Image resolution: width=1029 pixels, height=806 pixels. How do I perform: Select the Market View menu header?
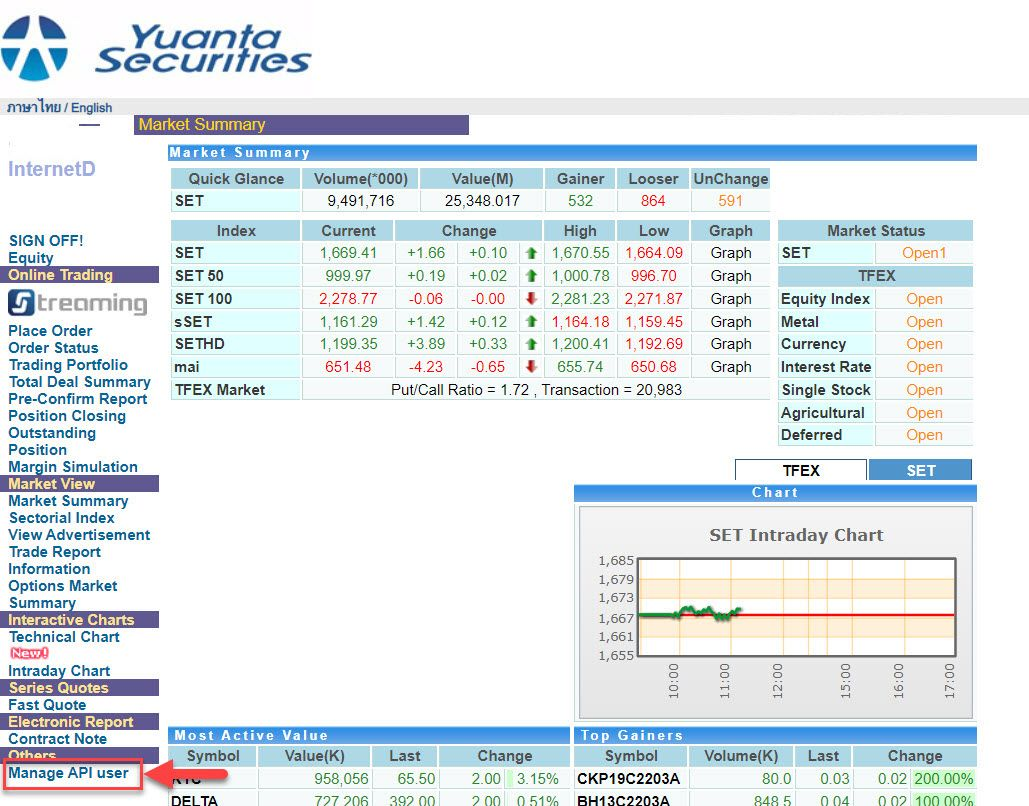79,484
